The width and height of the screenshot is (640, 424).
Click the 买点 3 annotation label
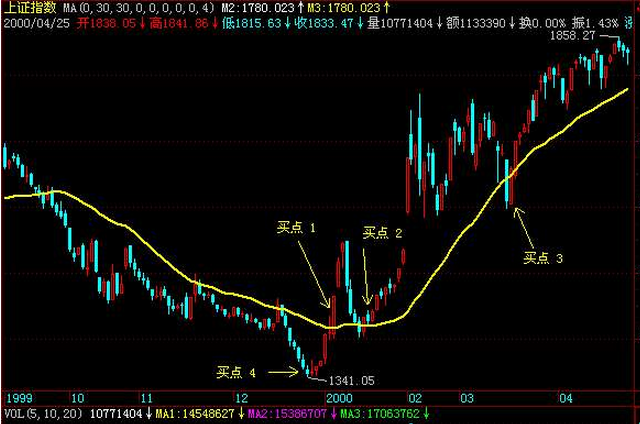click(x=543, y=258)
